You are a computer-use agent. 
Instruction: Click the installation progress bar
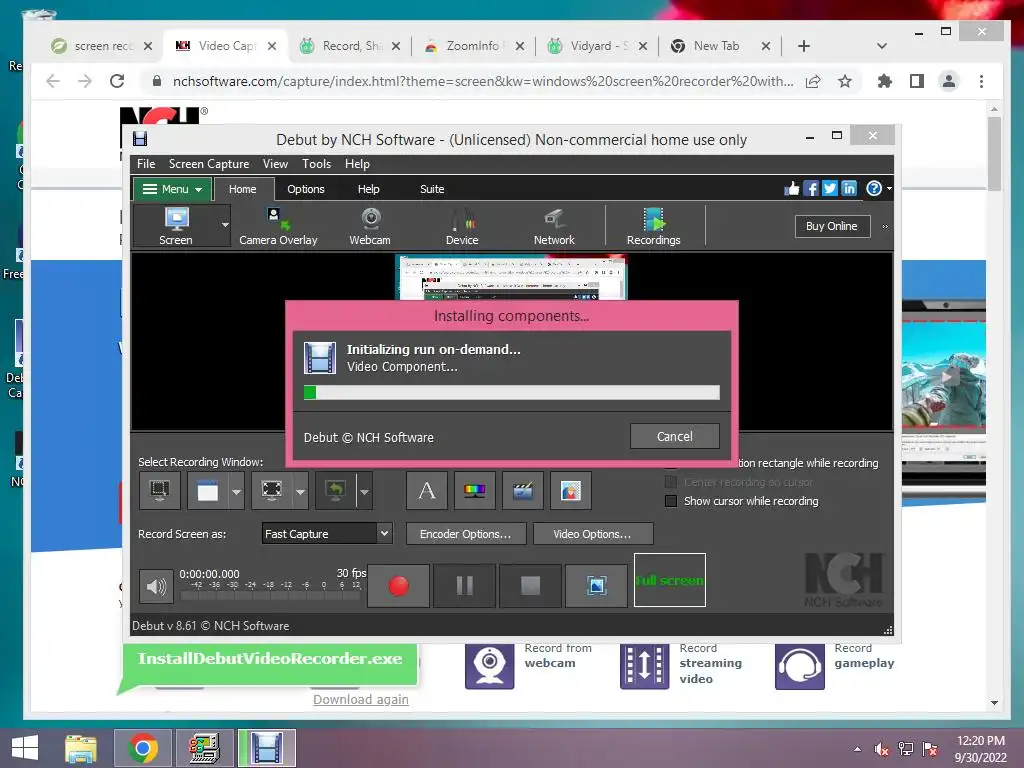(x=512, y=392)
